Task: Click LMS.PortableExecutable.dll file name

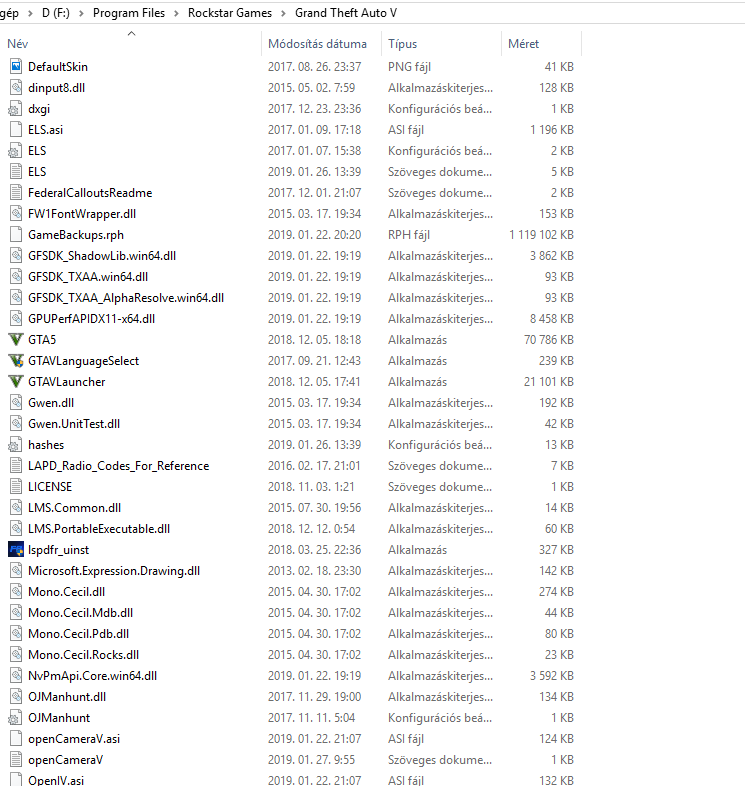Action: tap(99, 529)
